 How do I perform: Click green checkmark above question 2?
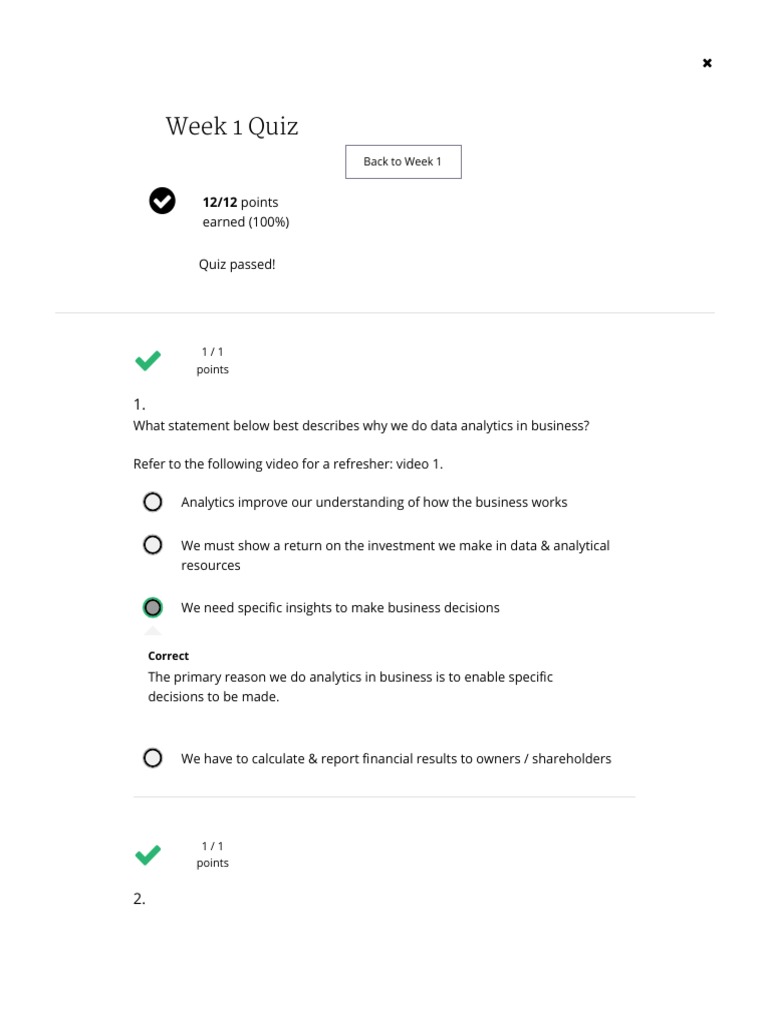pyautogui.click(x=148, y=855)
